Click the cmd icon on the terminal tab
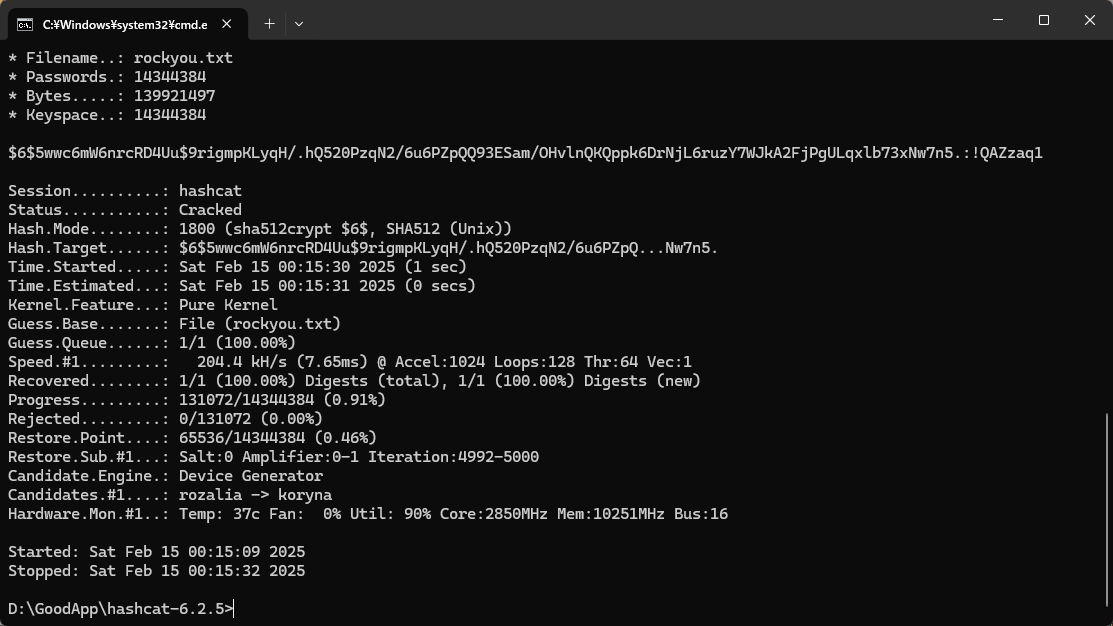This screenshot has height=626, width=1113. [25, 24]
